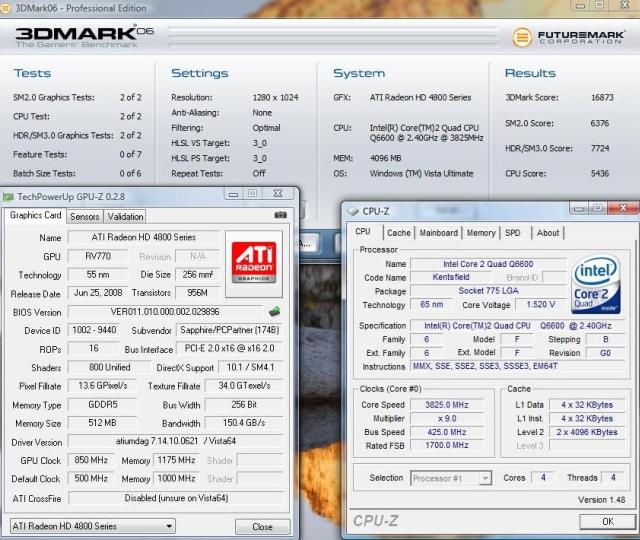Screen dimensions: 640x540
Task: Open the Sensors tab in GPU-Z
Action: (84, 217)
